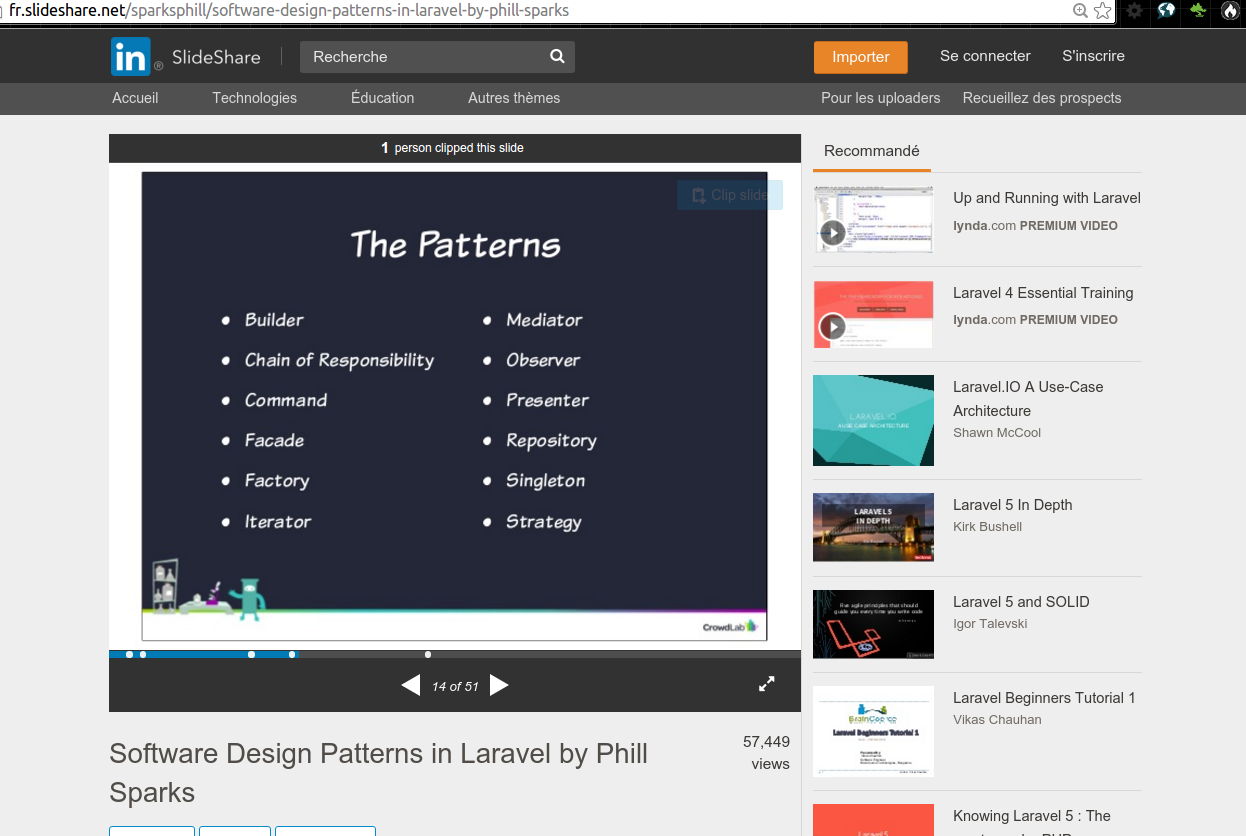
Task: Click the S'inscrire link
Action: coord(1093,56)
